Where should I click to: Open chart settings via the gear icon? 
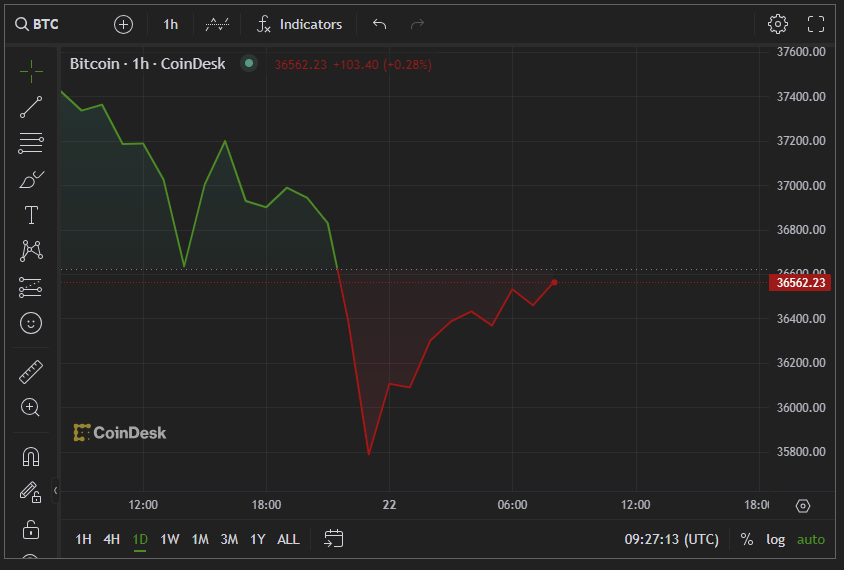coord(778,24)
